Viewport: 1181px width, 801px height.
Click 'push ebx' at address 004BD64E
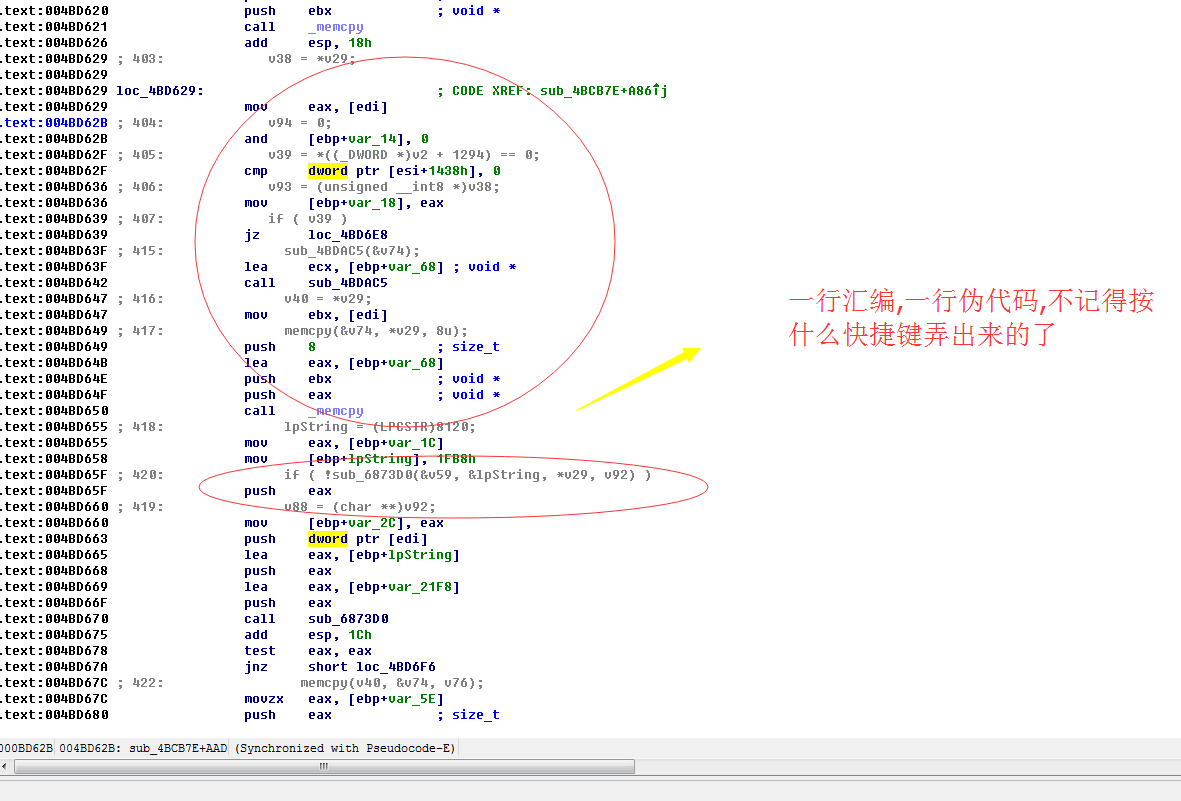(288, 379)
